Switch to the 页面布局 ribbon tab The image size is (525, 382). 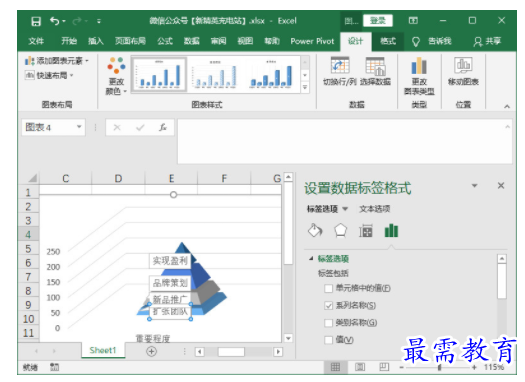pos(130,41)
